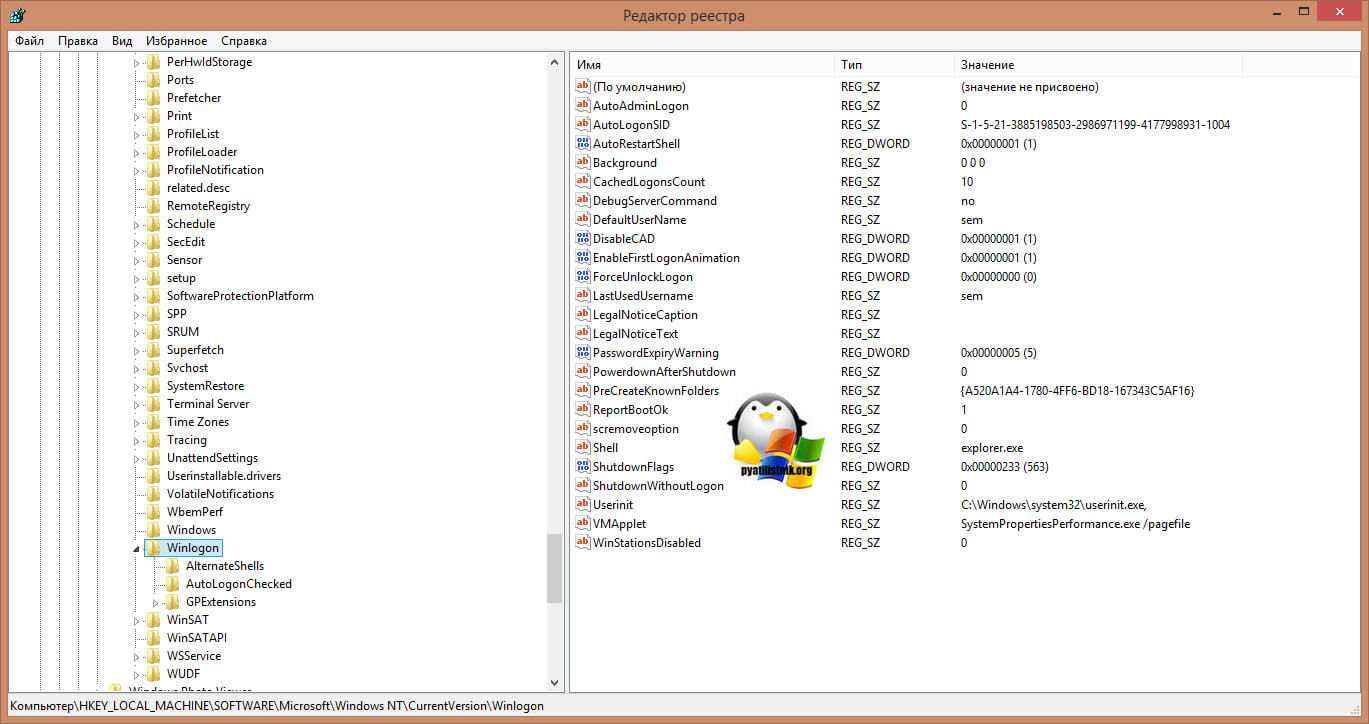Click the AutoAdminLogon string value icon
Viewport: 1369px width, 724px height.
pos(584,106)
